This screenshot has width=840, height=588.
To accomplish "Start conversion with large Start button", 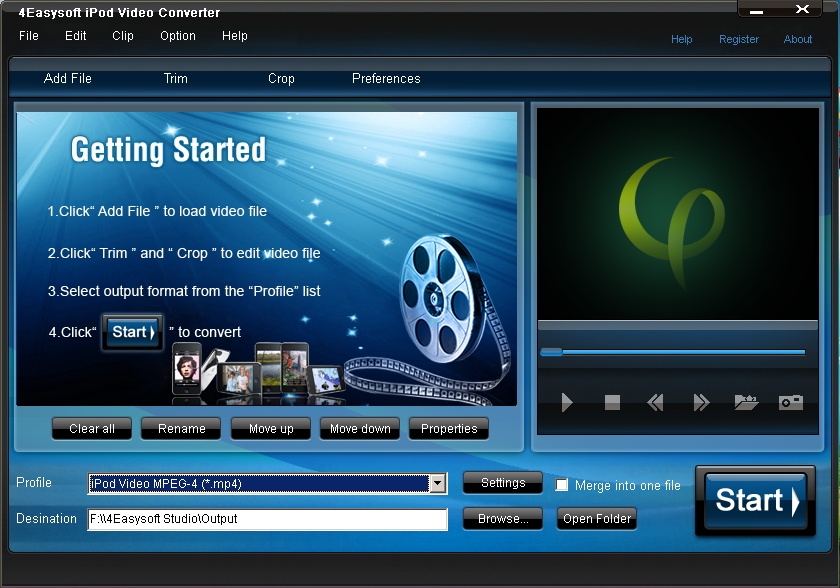I will (755, 501).
